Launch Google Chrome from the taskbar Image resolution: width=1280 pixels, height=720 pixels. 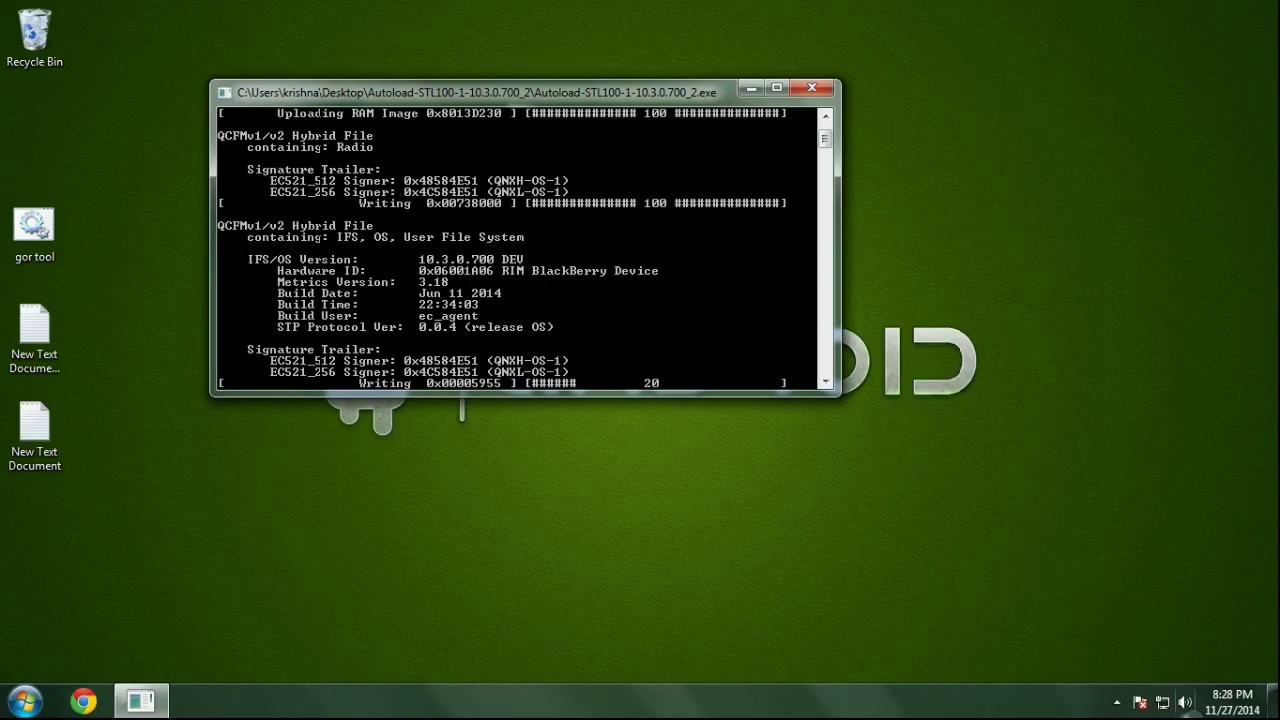pyautogui.click(x=84, y=701)
